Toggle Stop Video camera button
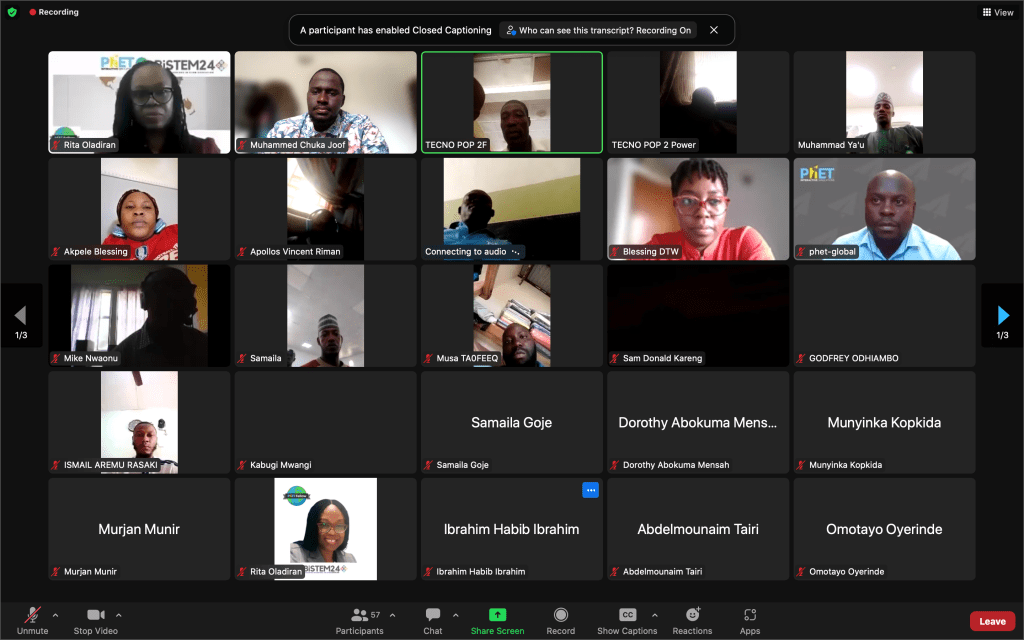 (96, 615)
